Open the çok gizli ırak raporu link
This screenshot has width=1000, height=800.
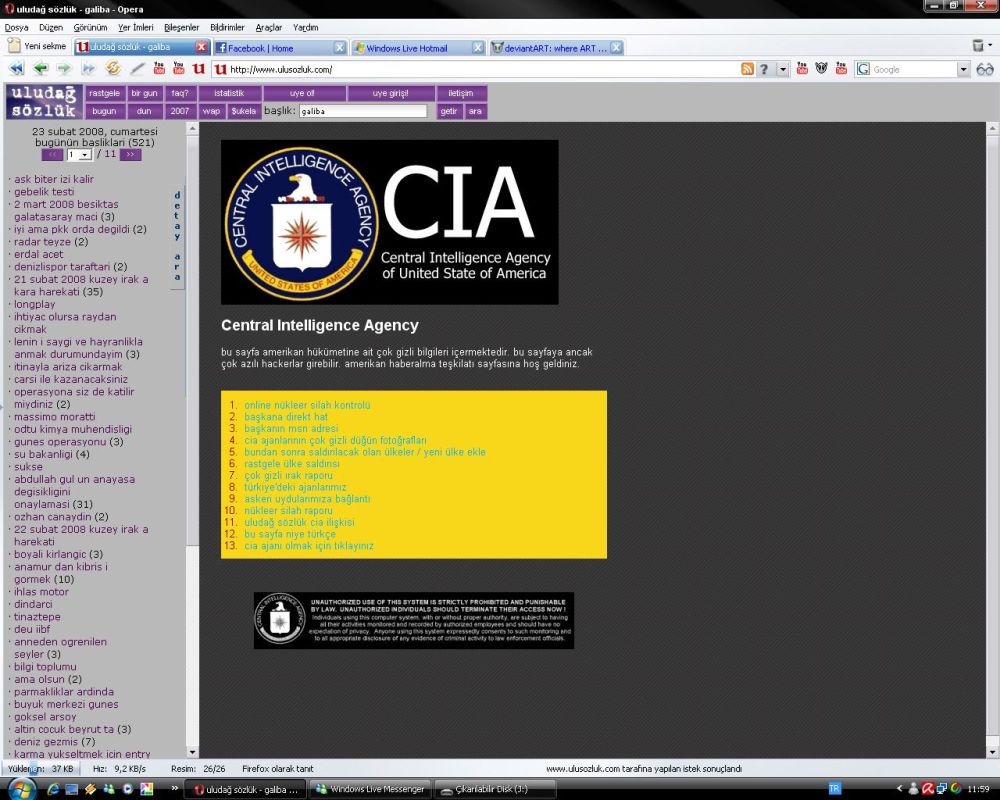288,475
